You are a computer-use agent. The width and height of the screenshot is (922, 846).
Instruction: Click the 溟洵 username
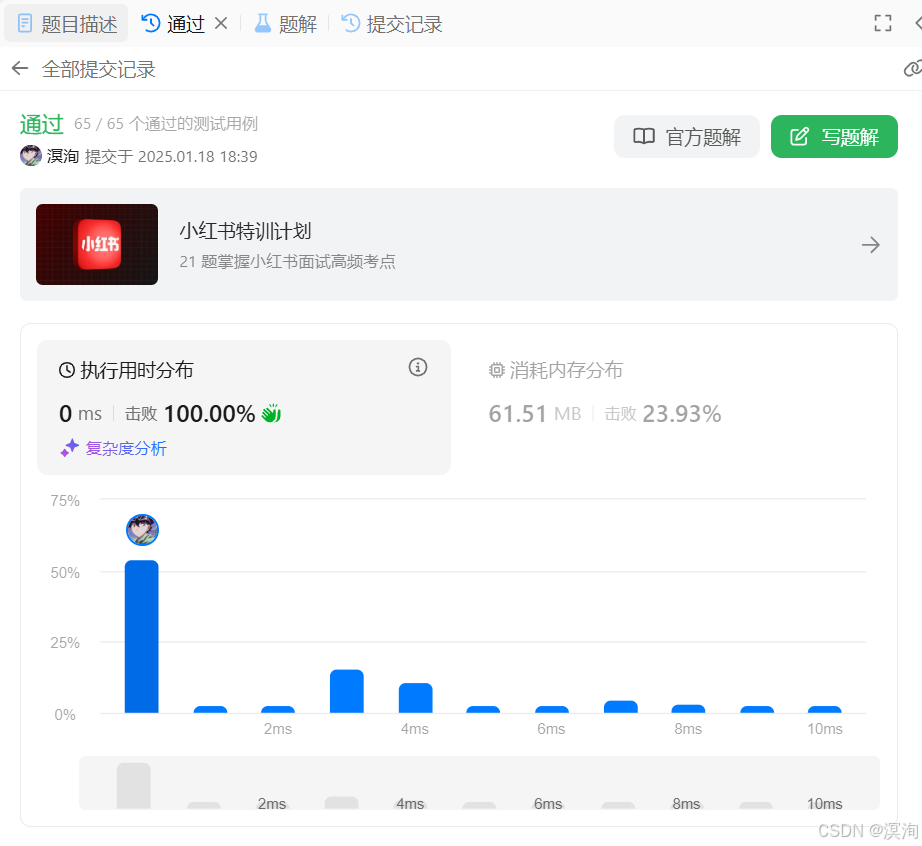tap(63, 156)
